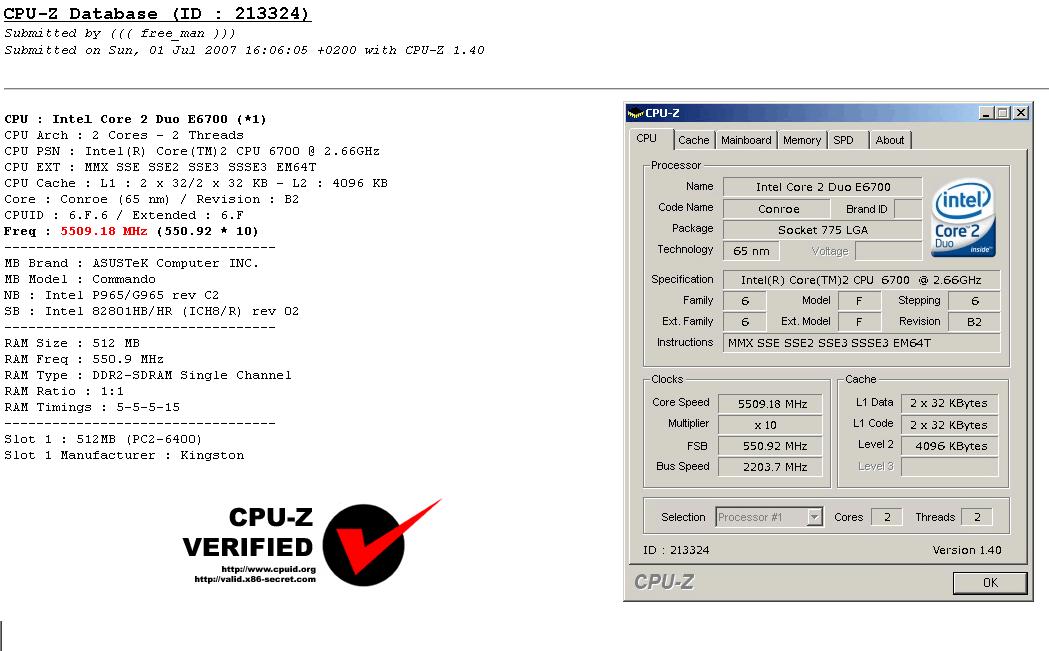The height and width of the screenshot is (651, 1049).
Task: Click the Technology field 65 nm
Action: pos(751,251)
